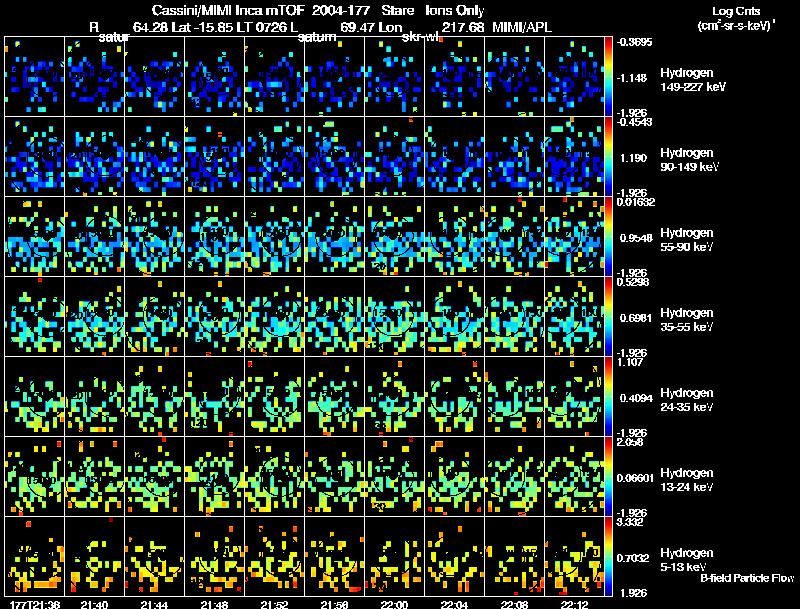Click the '177T21:36' time axis label
Screen dimensions: 800x609
(35, 604)
